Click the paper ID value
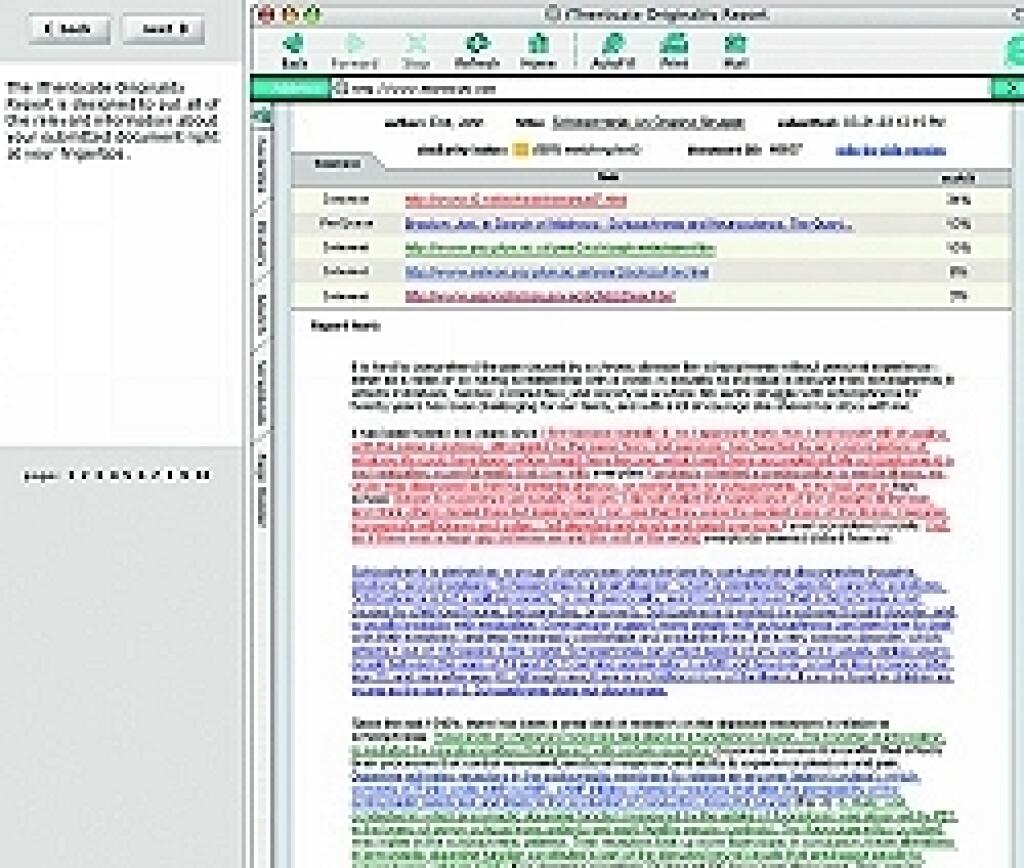 point(785,150)
